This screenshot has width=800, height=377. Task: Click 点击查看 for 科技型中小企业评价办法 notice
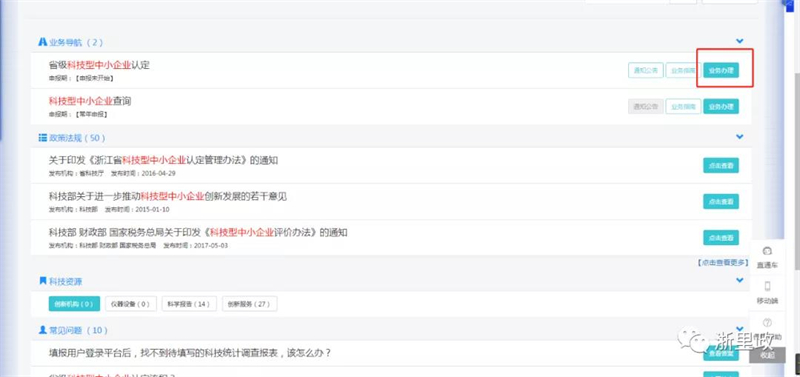(x=721, y=238)
